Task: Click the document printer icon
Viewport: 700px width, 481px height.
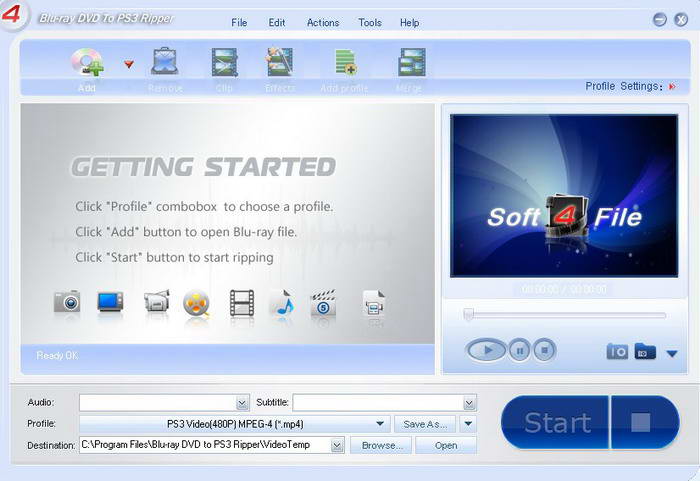Action: [x=374, y=303]
